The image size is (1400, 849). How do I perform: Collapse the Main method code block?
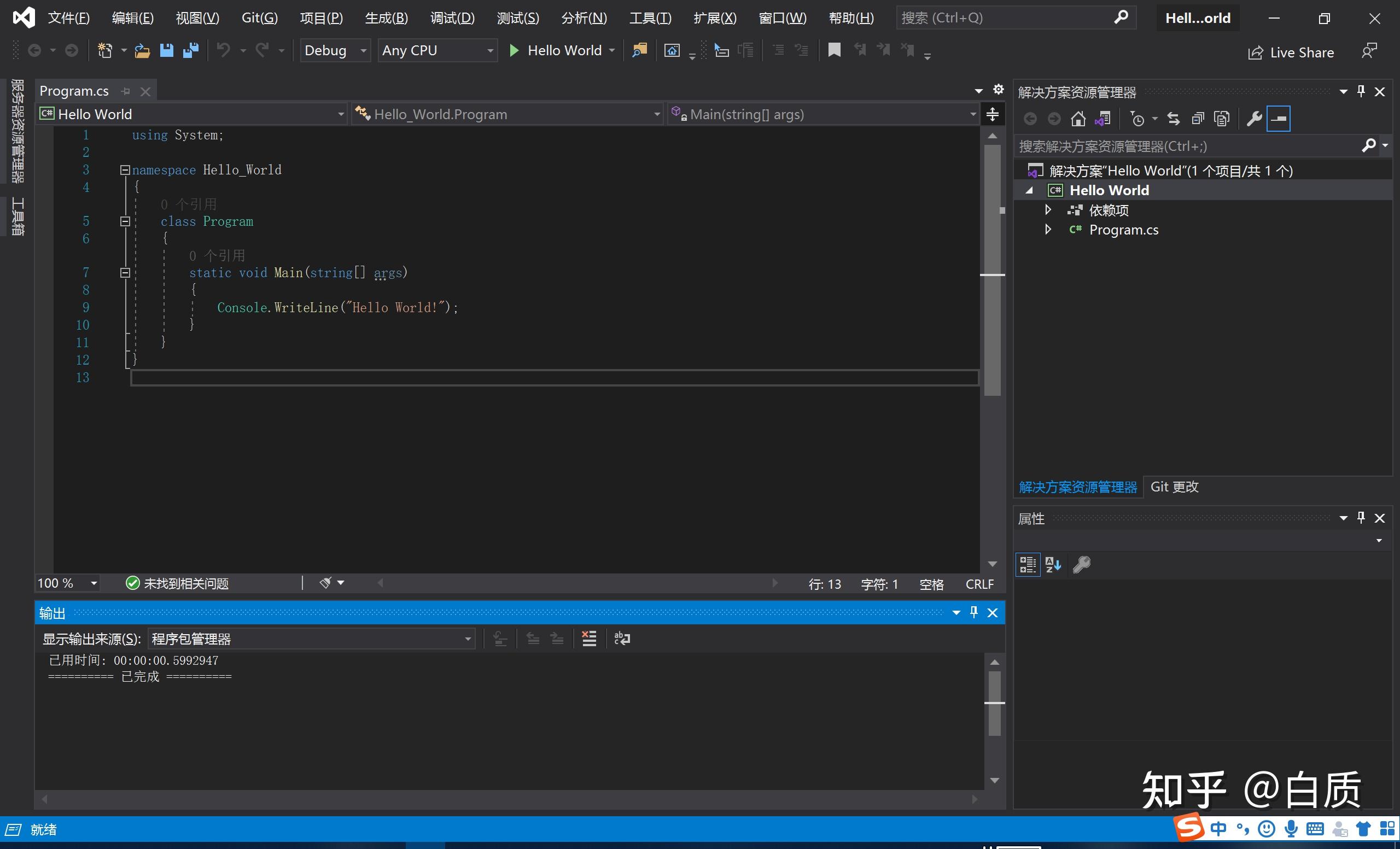(x=125, y=273)
